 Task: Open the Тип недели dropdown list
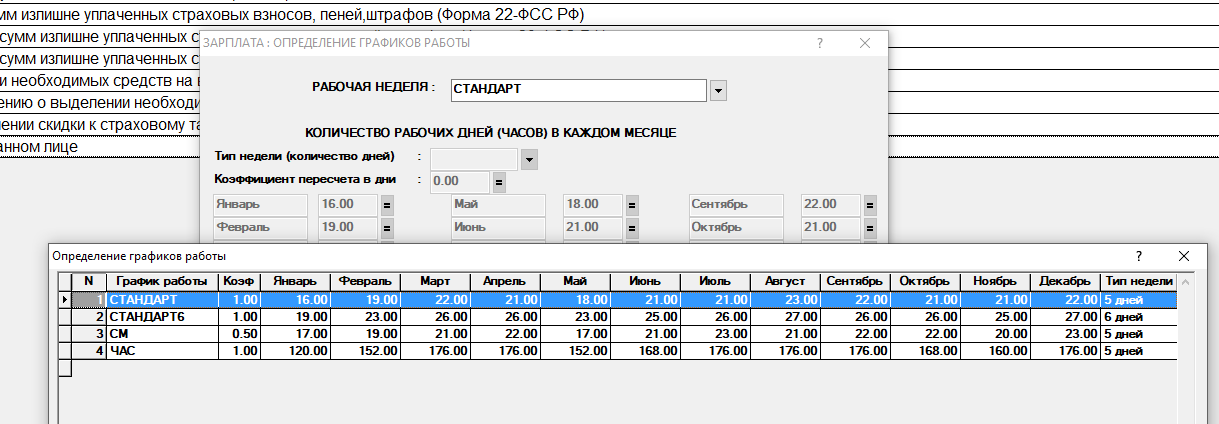pos(530,159)
